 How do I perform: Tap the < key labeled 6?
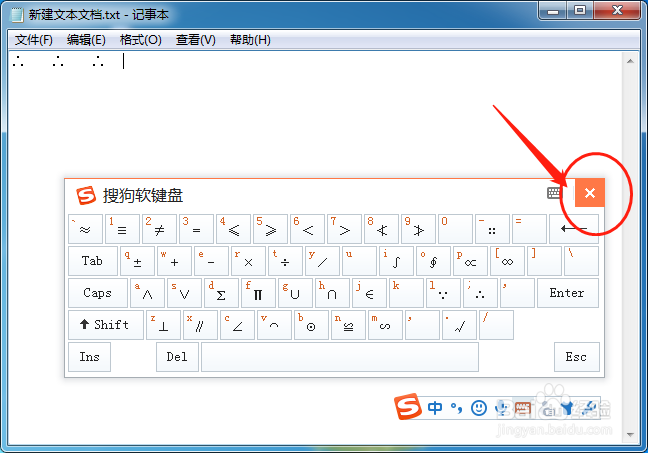[307, 229]
